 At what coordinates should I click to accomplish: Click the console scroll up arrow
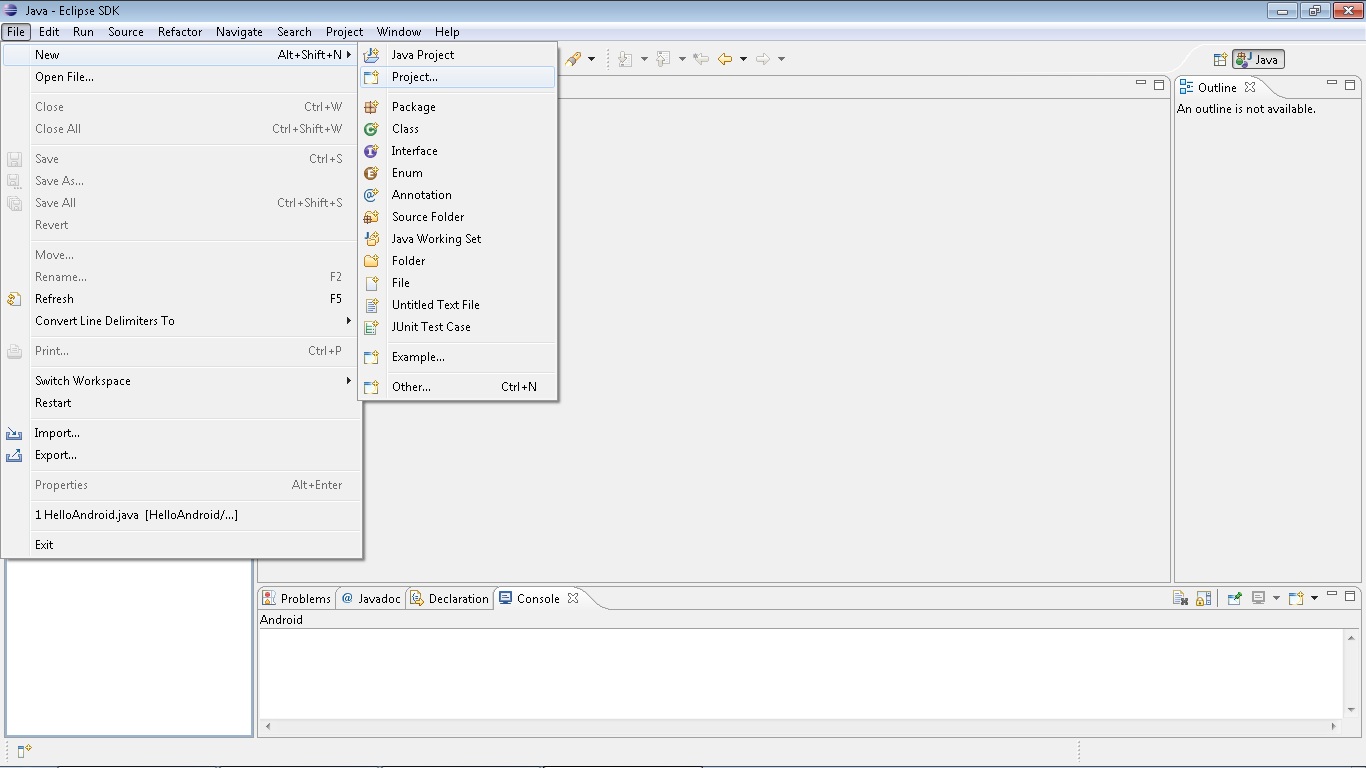pyautogui.click(x=1352, y=637)
